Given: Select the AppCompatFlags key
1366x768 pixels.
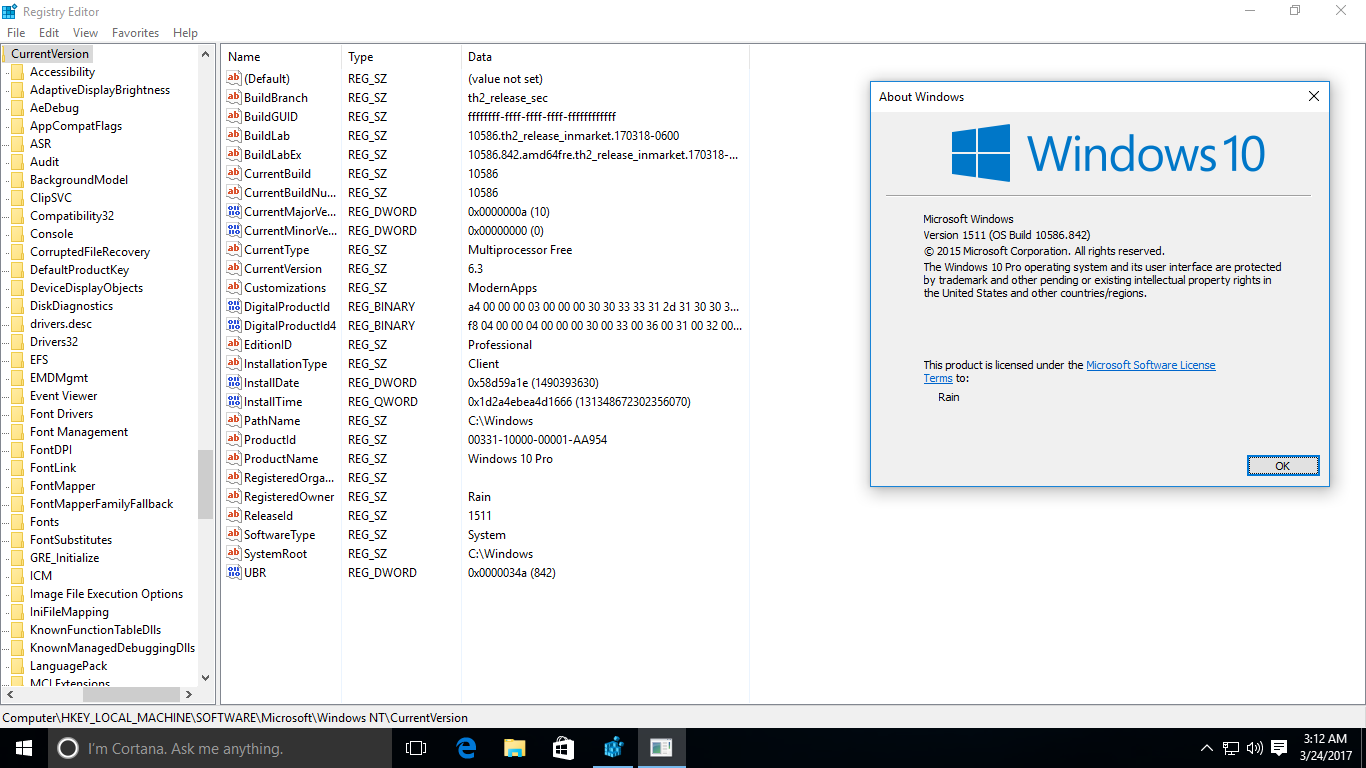Looking at the screenshot, I should point(76,126).
